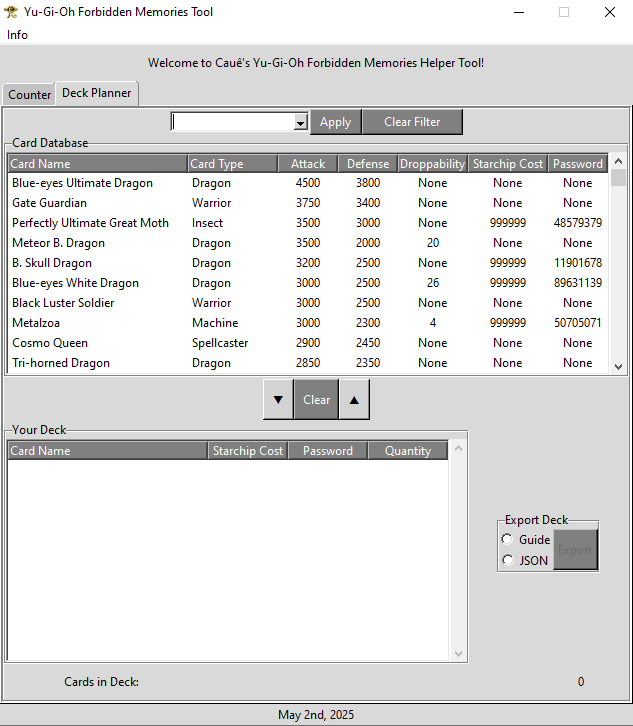
Task: Click the Cards in Deck count 0
Action: coord(581,682)
